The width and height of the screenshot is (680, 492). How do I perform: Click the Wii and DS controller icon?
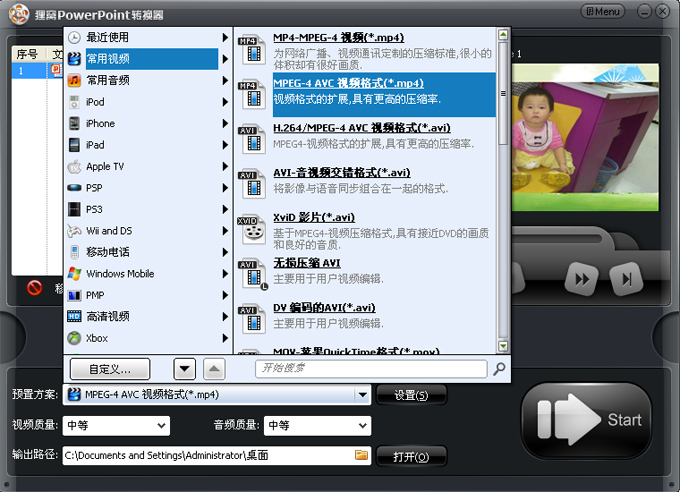point(75,231)
